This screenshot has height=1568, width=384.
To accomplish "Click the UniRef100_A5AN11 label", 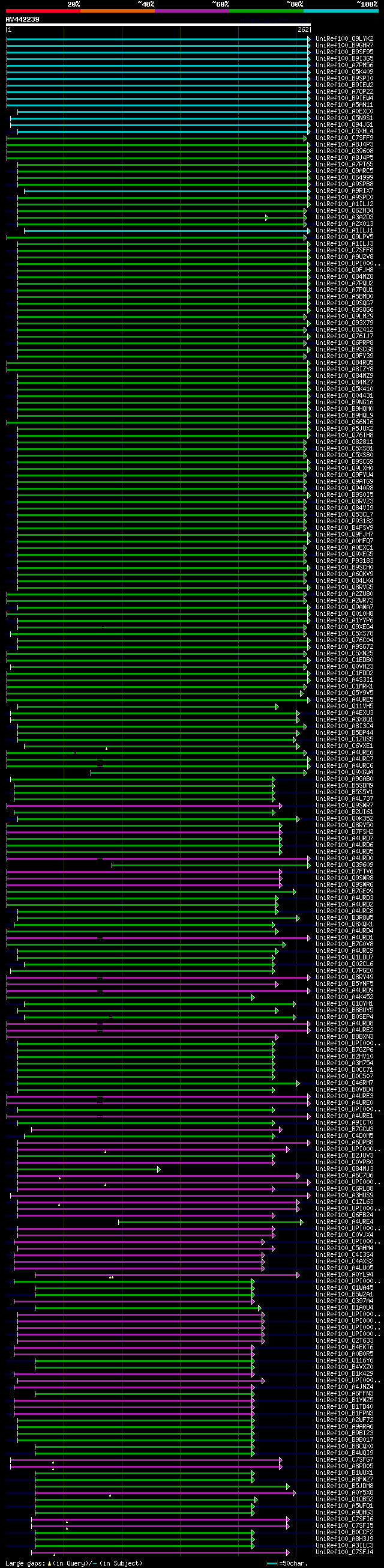I will click(x=344, y=105).
